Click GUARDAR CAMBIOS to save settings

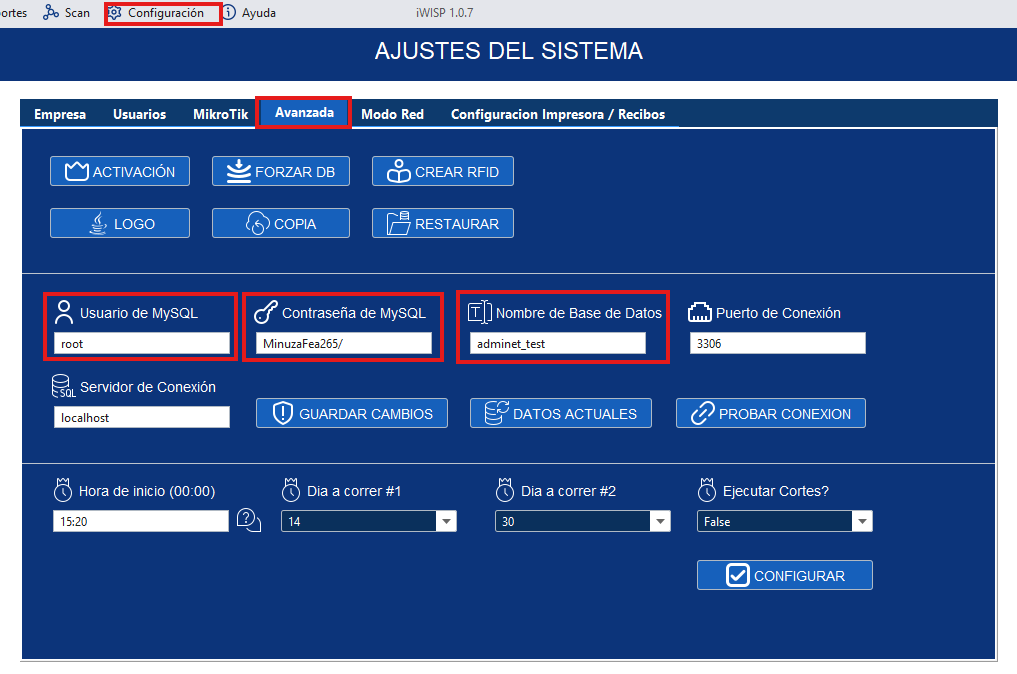pos(352,414)
